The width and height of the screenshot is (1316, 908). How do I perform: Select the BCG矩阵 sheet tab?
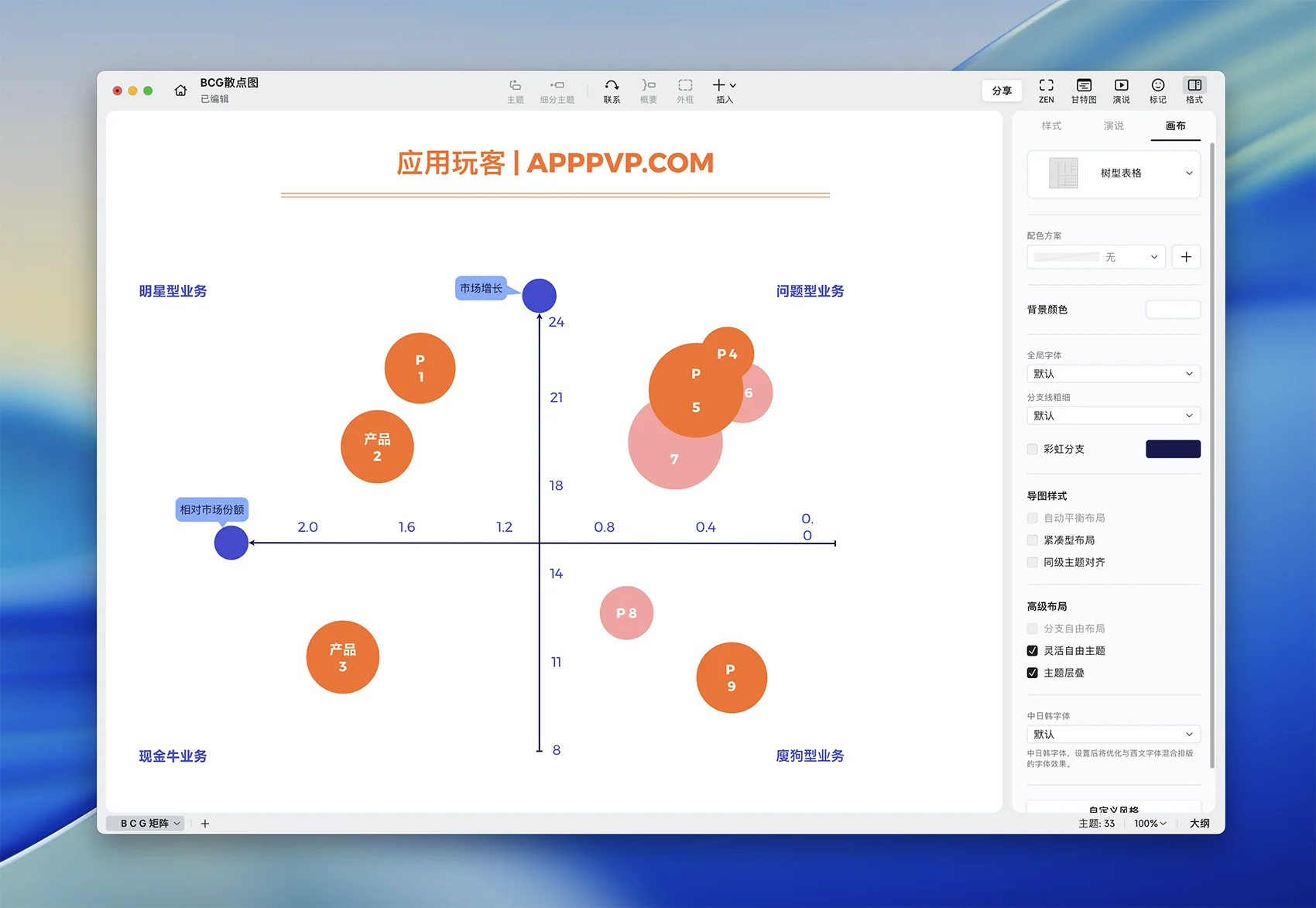point(146,824)
